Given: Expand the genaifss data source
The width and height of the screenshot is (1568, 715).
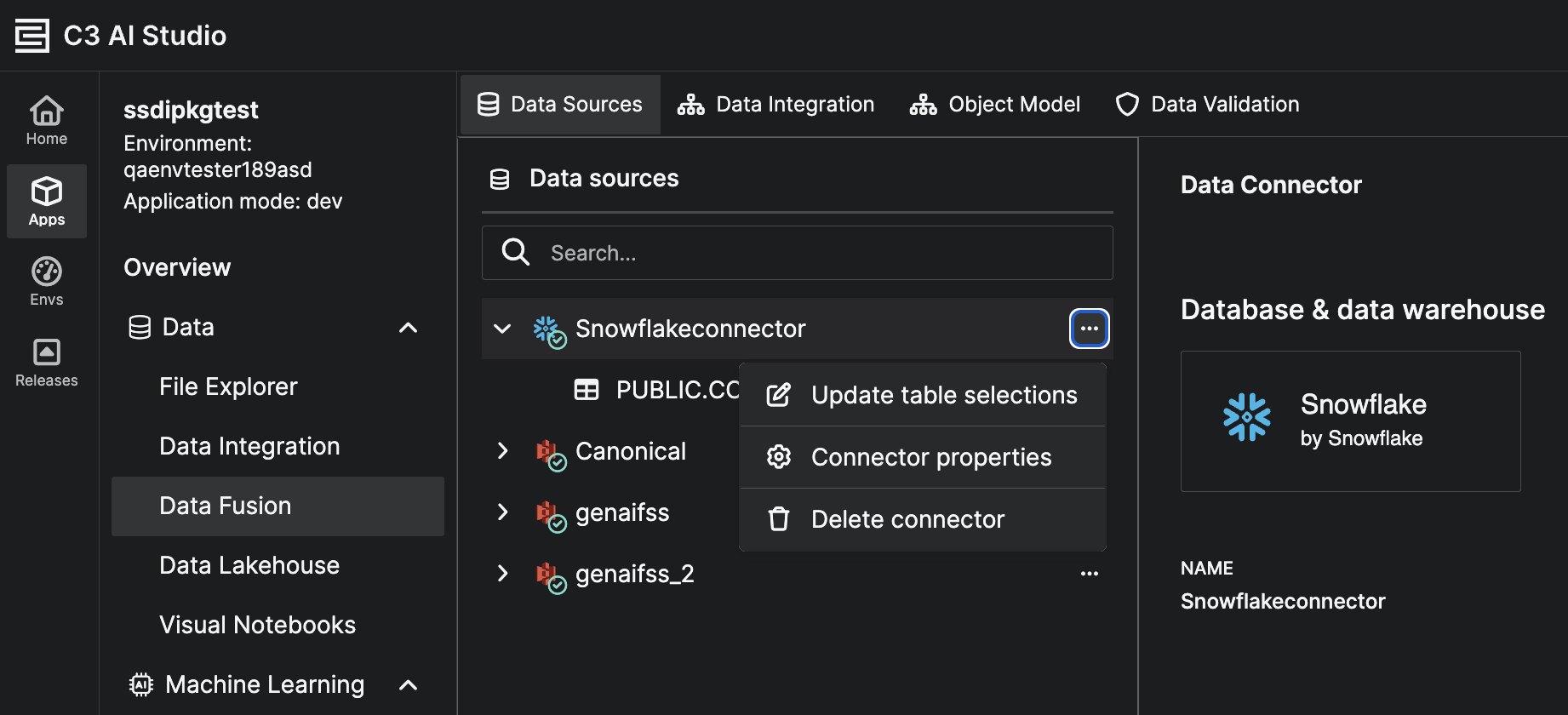Looking at the screenshot, I should [x=502, y=512].
